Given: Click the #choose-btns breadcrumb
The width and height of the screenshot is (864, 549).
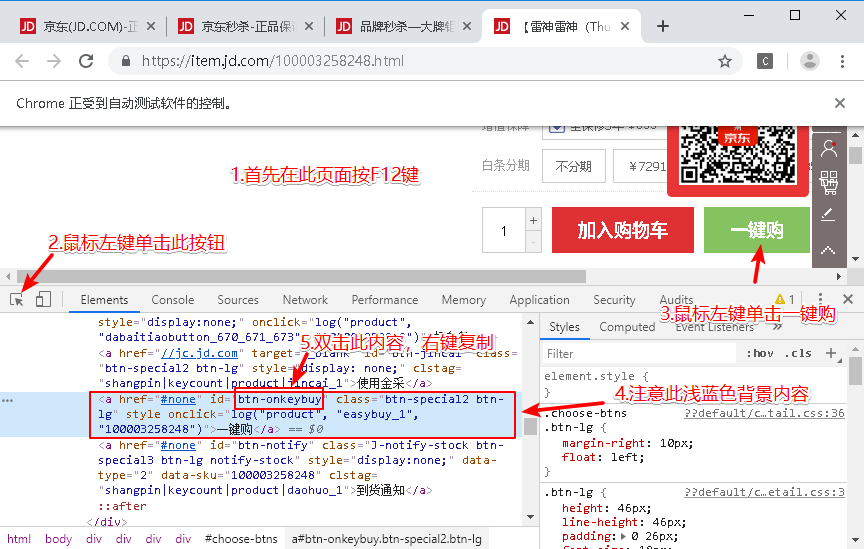Looking at the screenshot, I should click(241, 539).
